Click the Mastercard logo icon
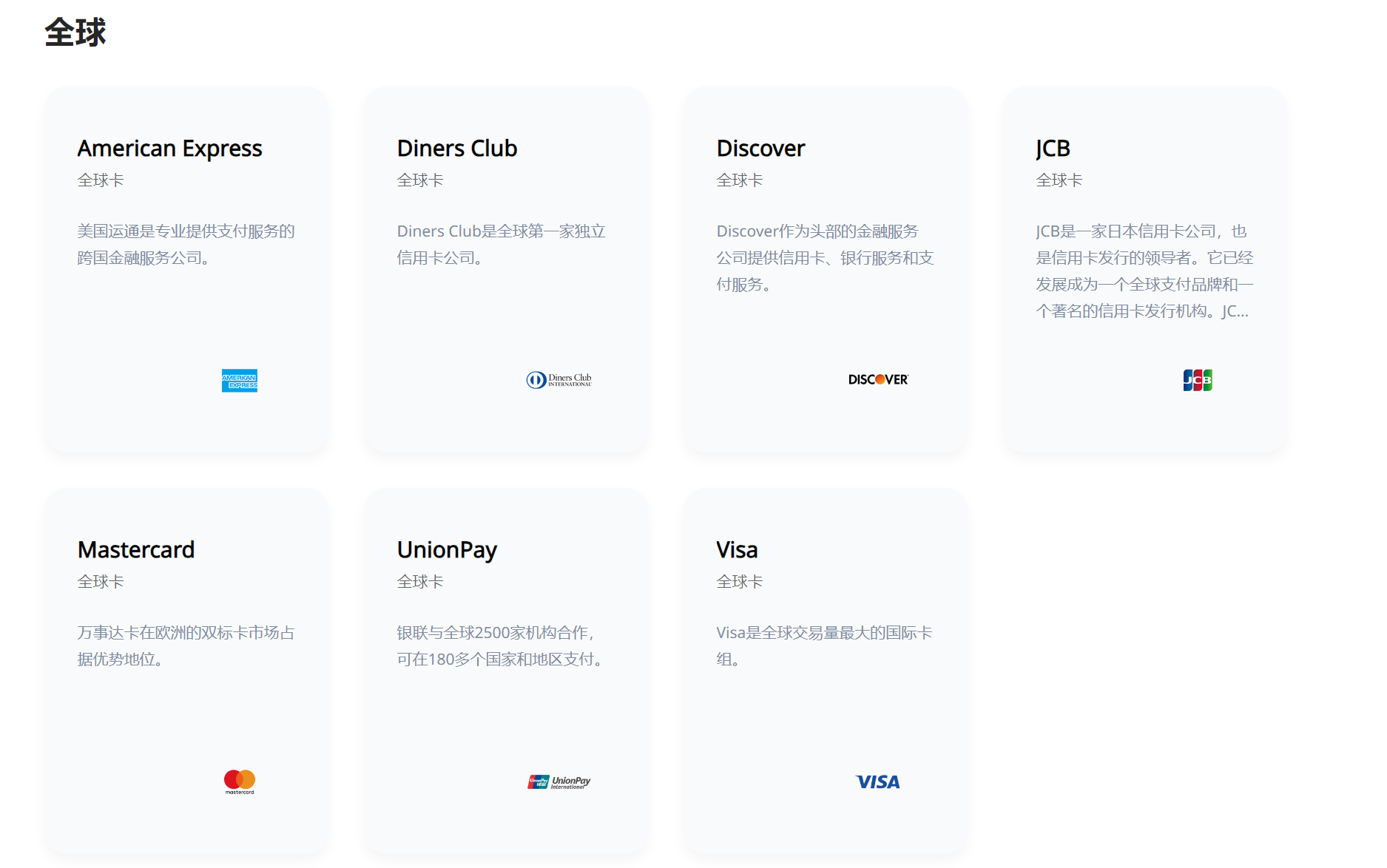 (240, 781)
